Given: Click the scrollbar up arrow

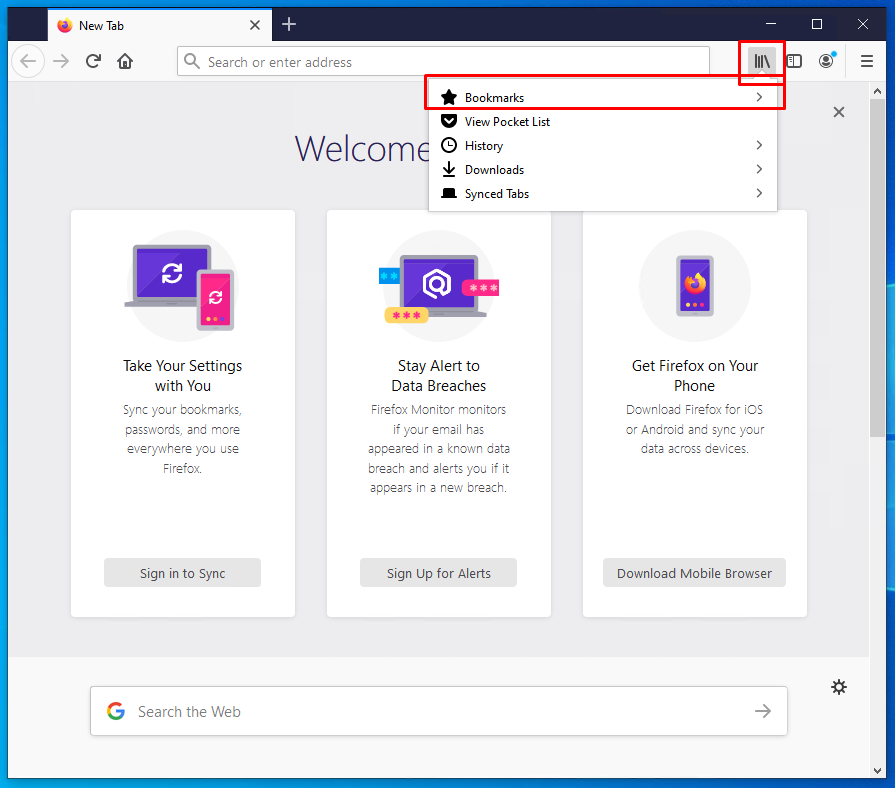Looking at the screenshot, I should click(877, 91).
